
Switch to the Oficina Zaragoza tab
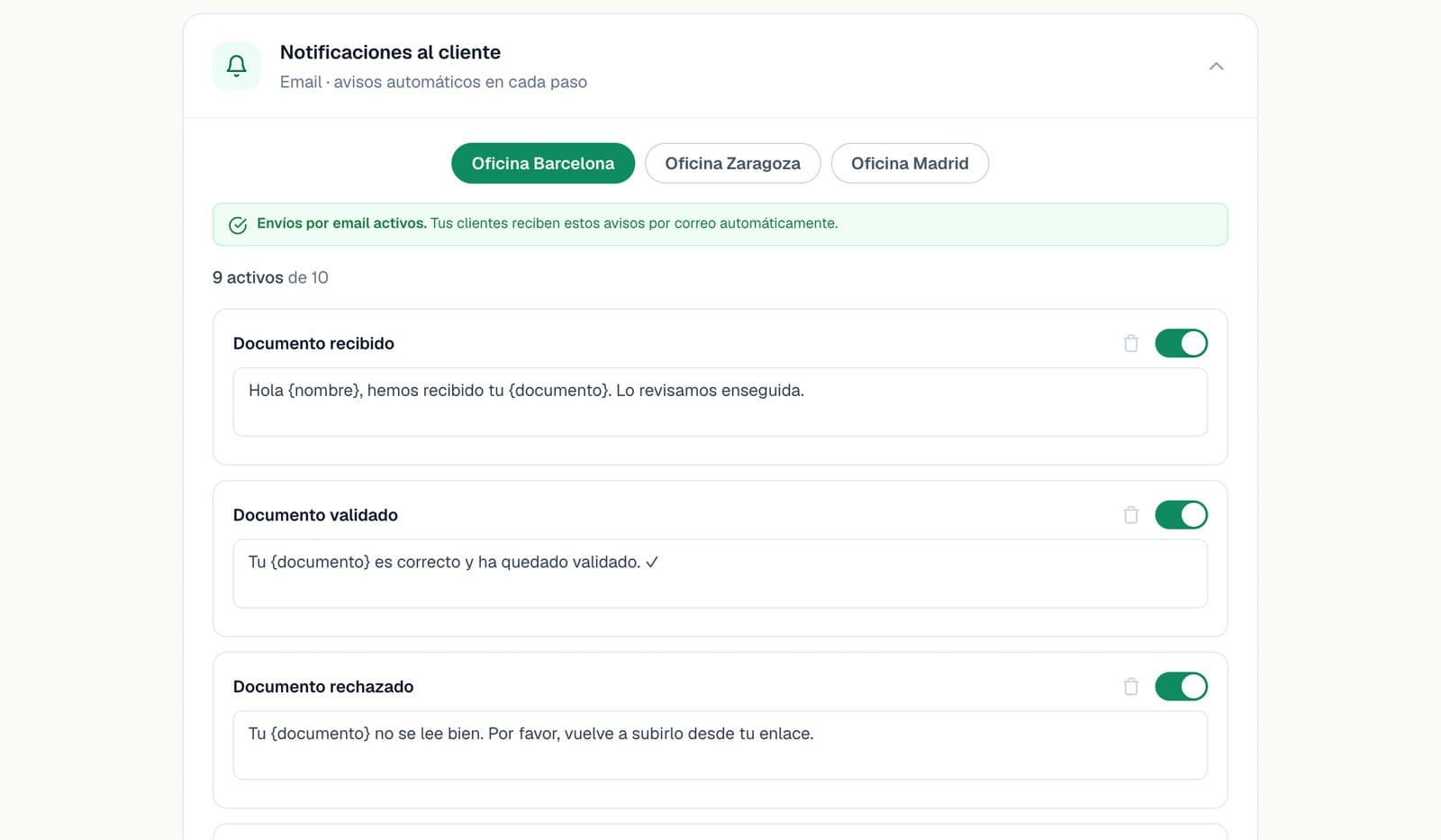(732, 163)
